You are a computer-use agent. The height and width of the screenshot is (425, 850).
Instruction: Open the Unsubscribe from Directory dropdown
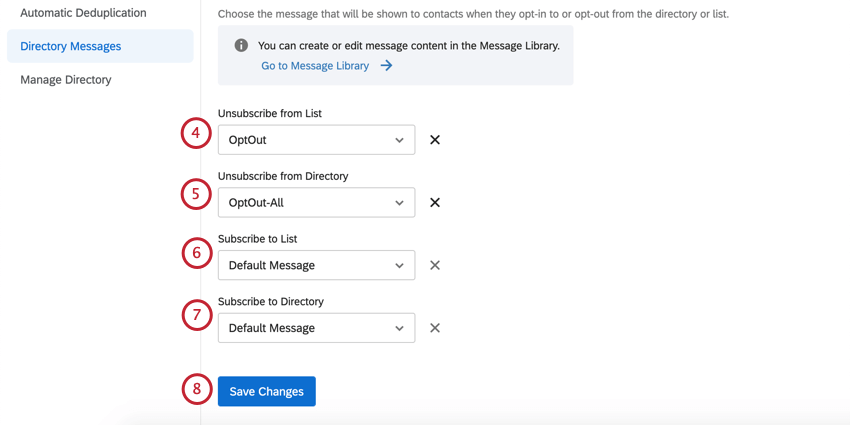316,202
